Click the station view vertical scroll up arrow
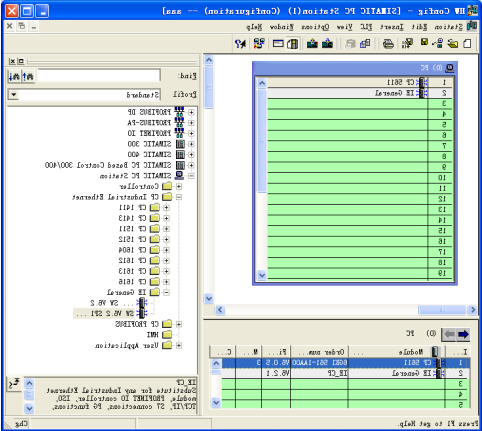This screenshot has height=431, width=482. (209, 60)
